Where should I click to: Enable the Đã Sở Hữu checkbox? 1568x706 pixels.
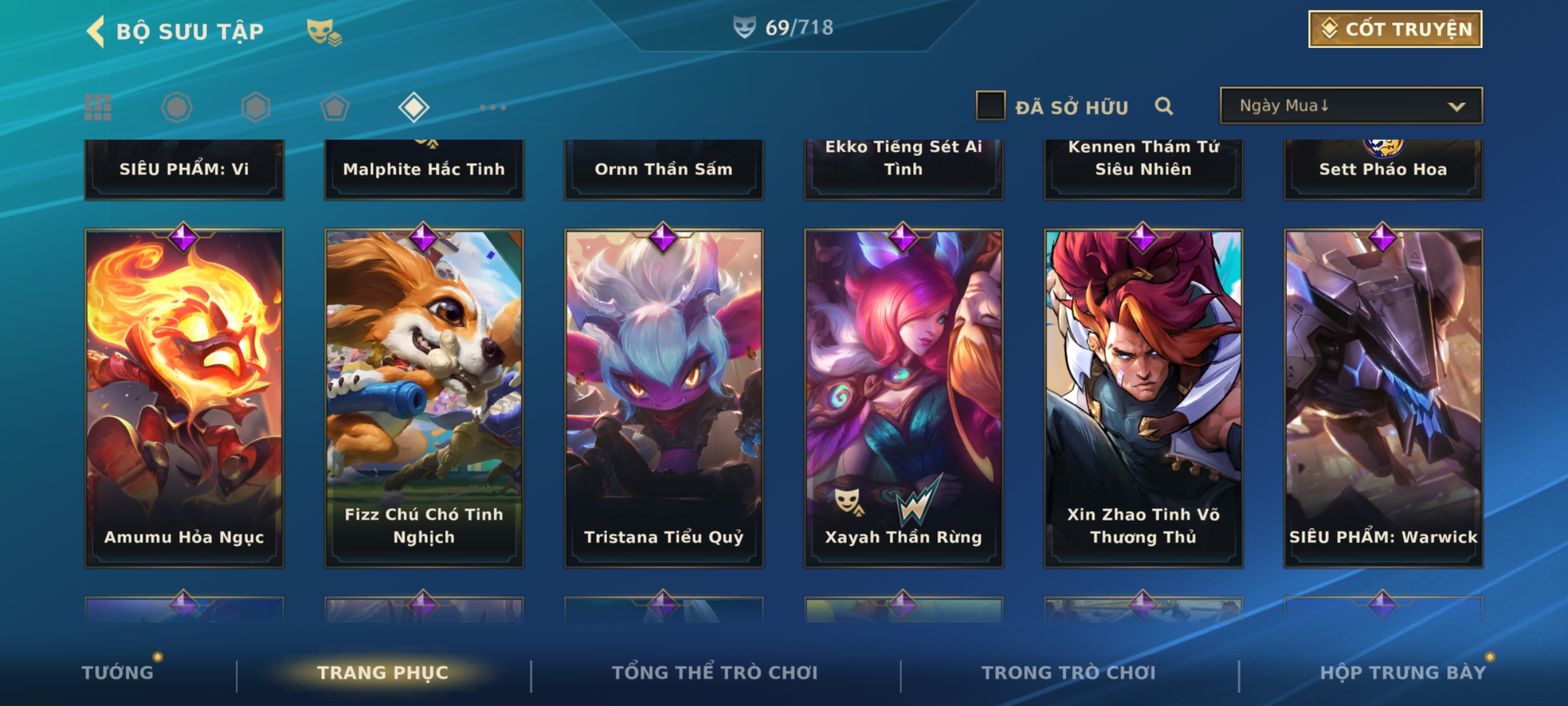[990, 106]
